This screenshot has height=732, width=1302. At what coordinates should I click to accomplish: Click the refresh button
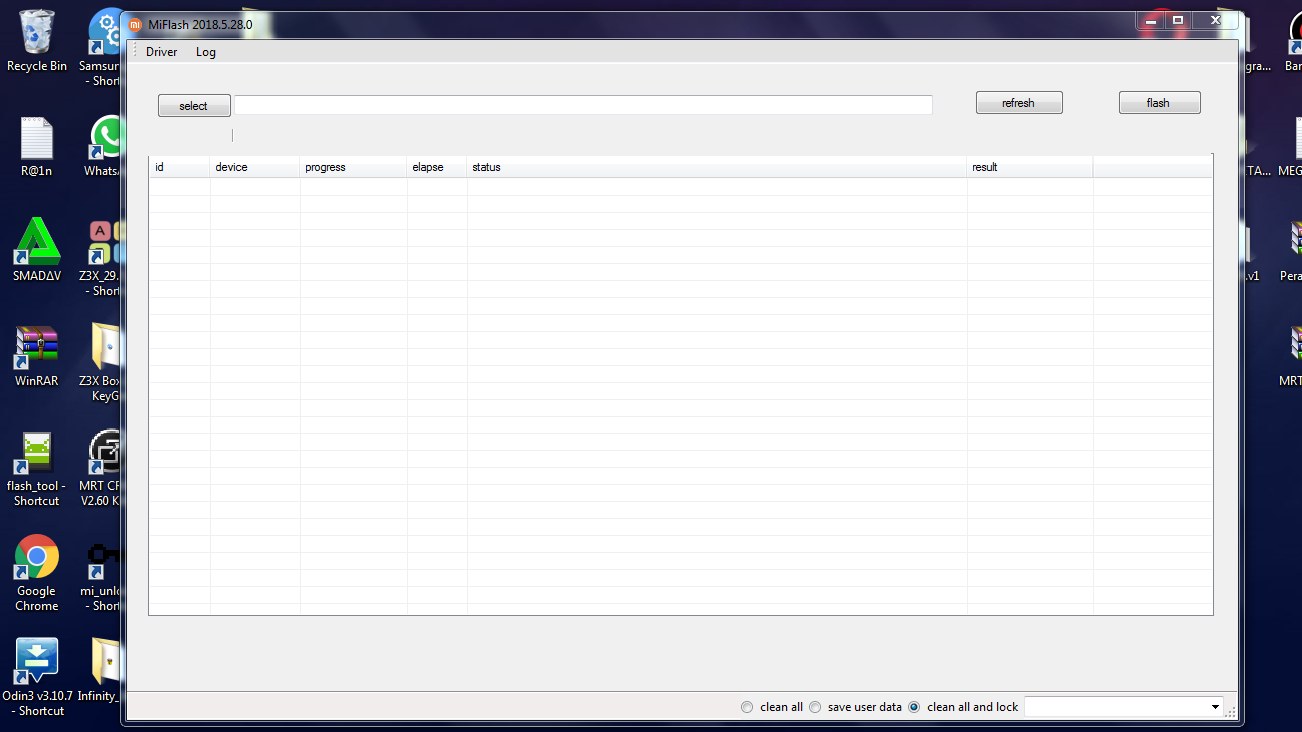click(x=1019, y=103)
